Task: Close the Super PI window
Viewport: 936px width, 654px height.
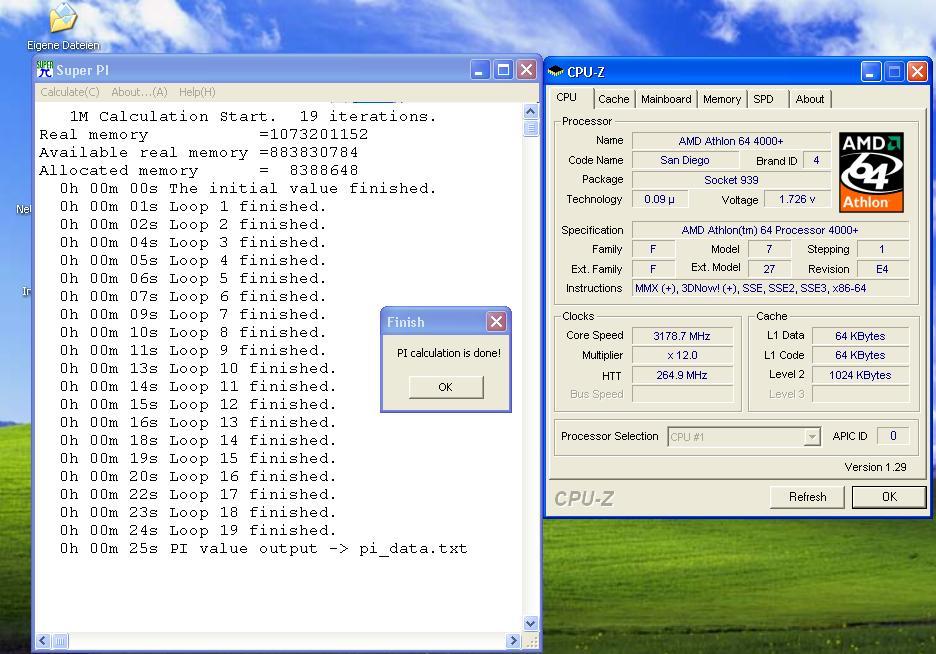Action: pyautogui.click(x=526, y=70)
